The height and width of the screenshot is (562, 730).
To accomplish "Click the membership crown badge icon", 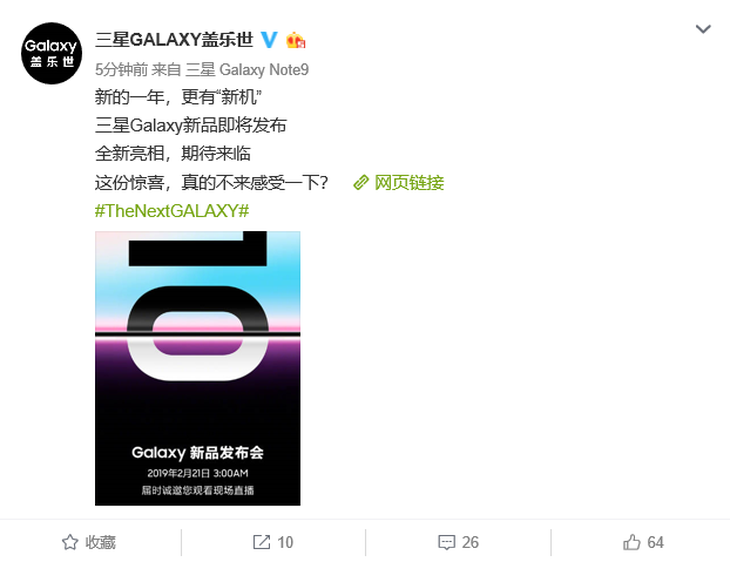I will click(296, 40).
